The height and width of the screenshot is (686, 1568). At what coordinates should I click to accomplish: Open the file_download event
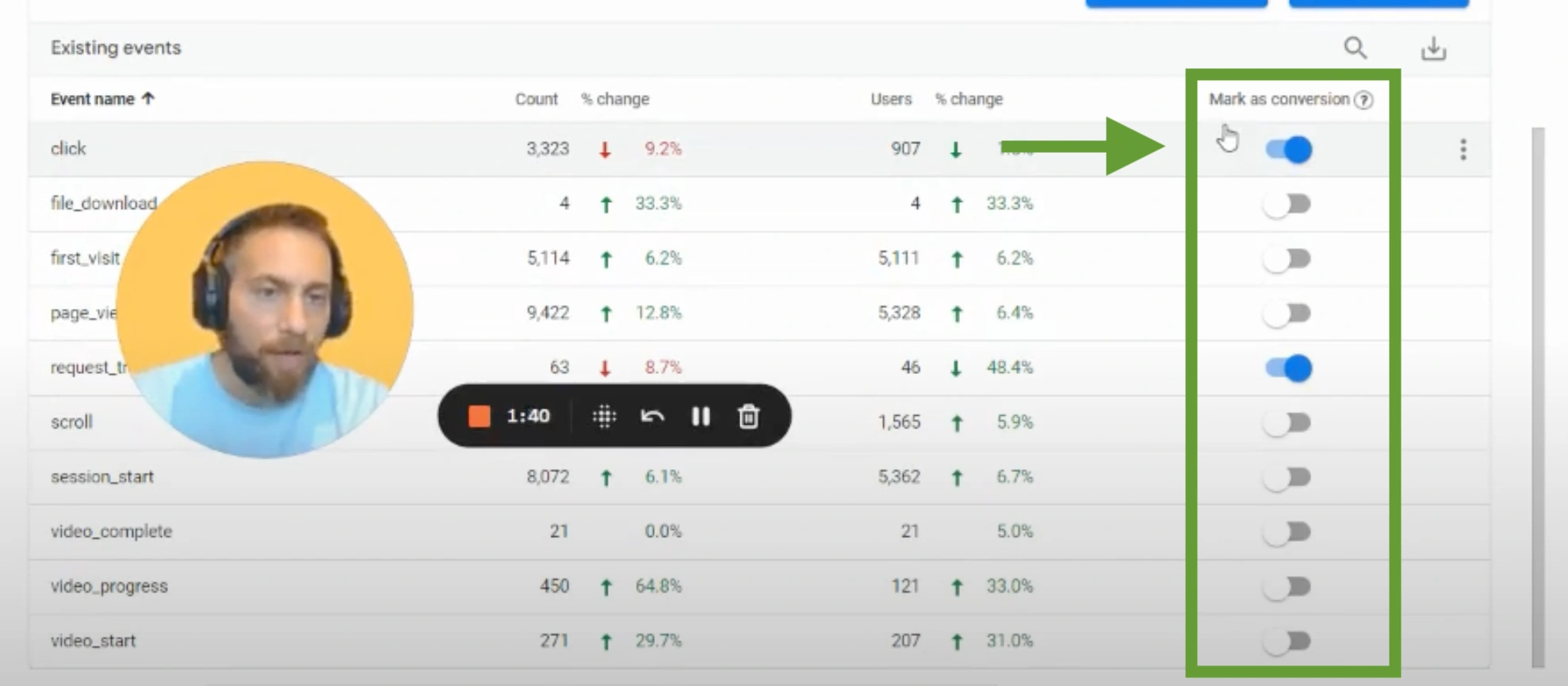click(104, 204)
